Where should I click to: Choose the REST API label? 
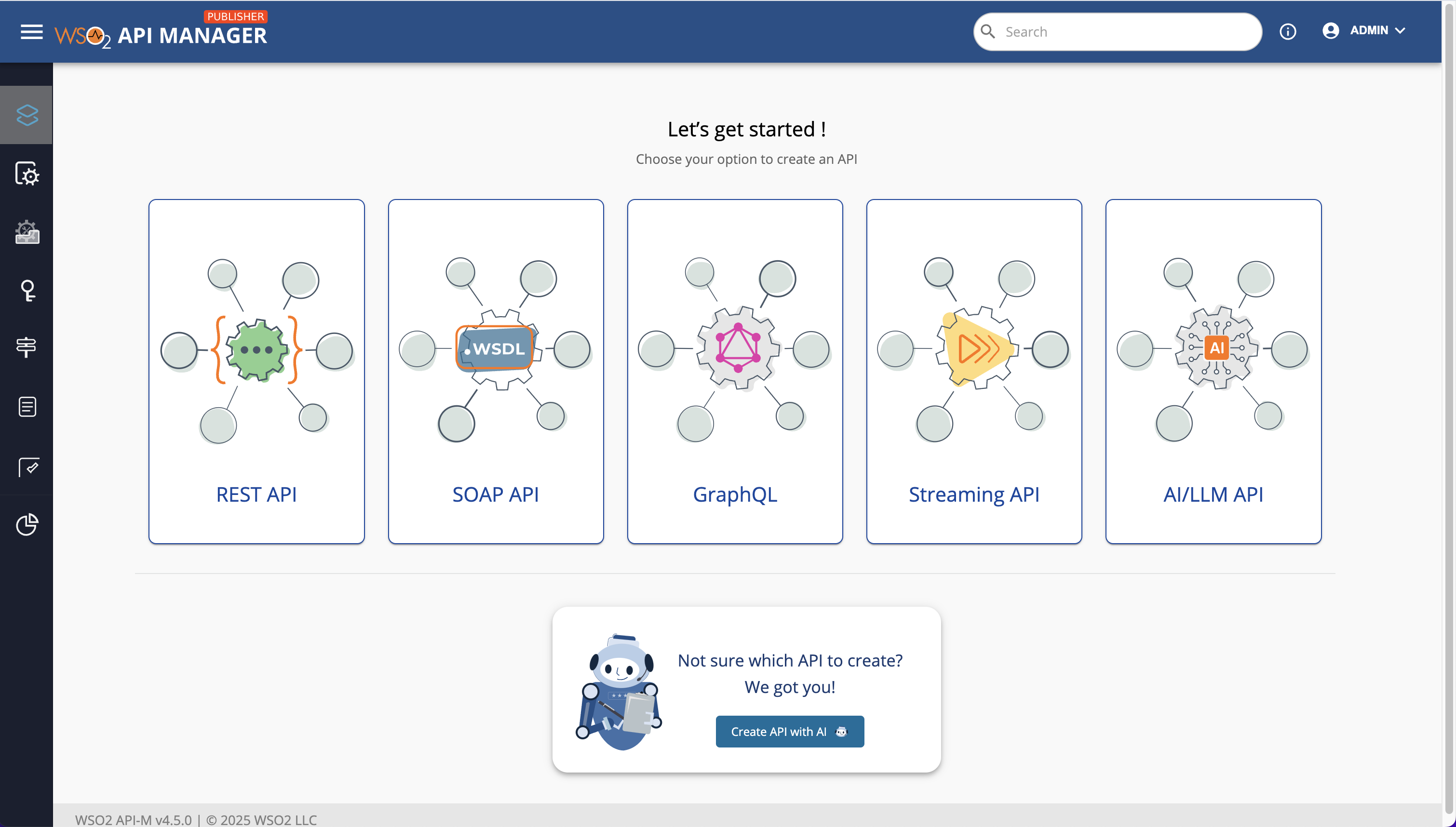pyautogui.click(x=256, y=494)
